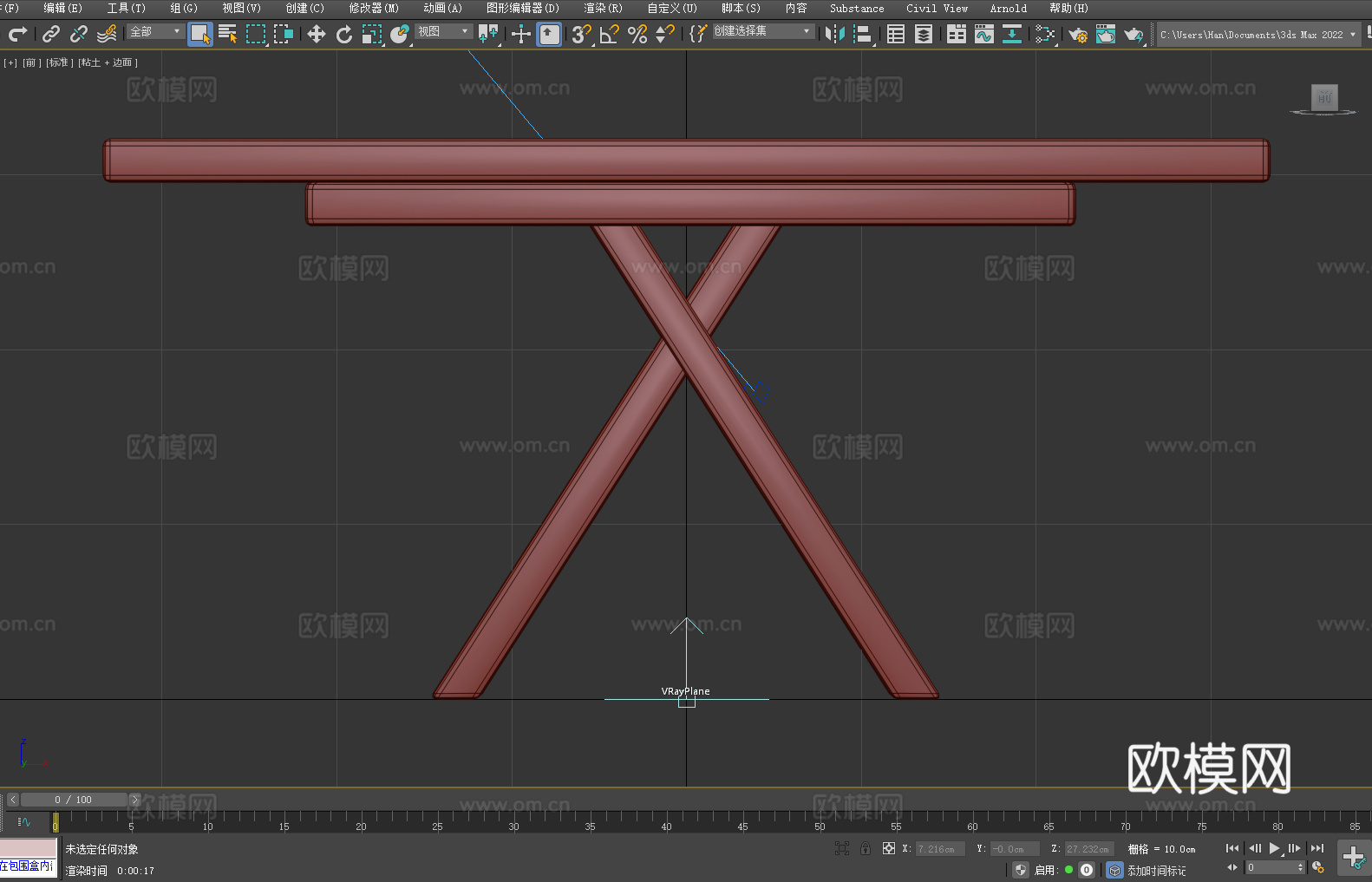This screenshot has height=882, width=1372.
Task: Click the ViewCube in the viewport
Action: click(1323, 98)
